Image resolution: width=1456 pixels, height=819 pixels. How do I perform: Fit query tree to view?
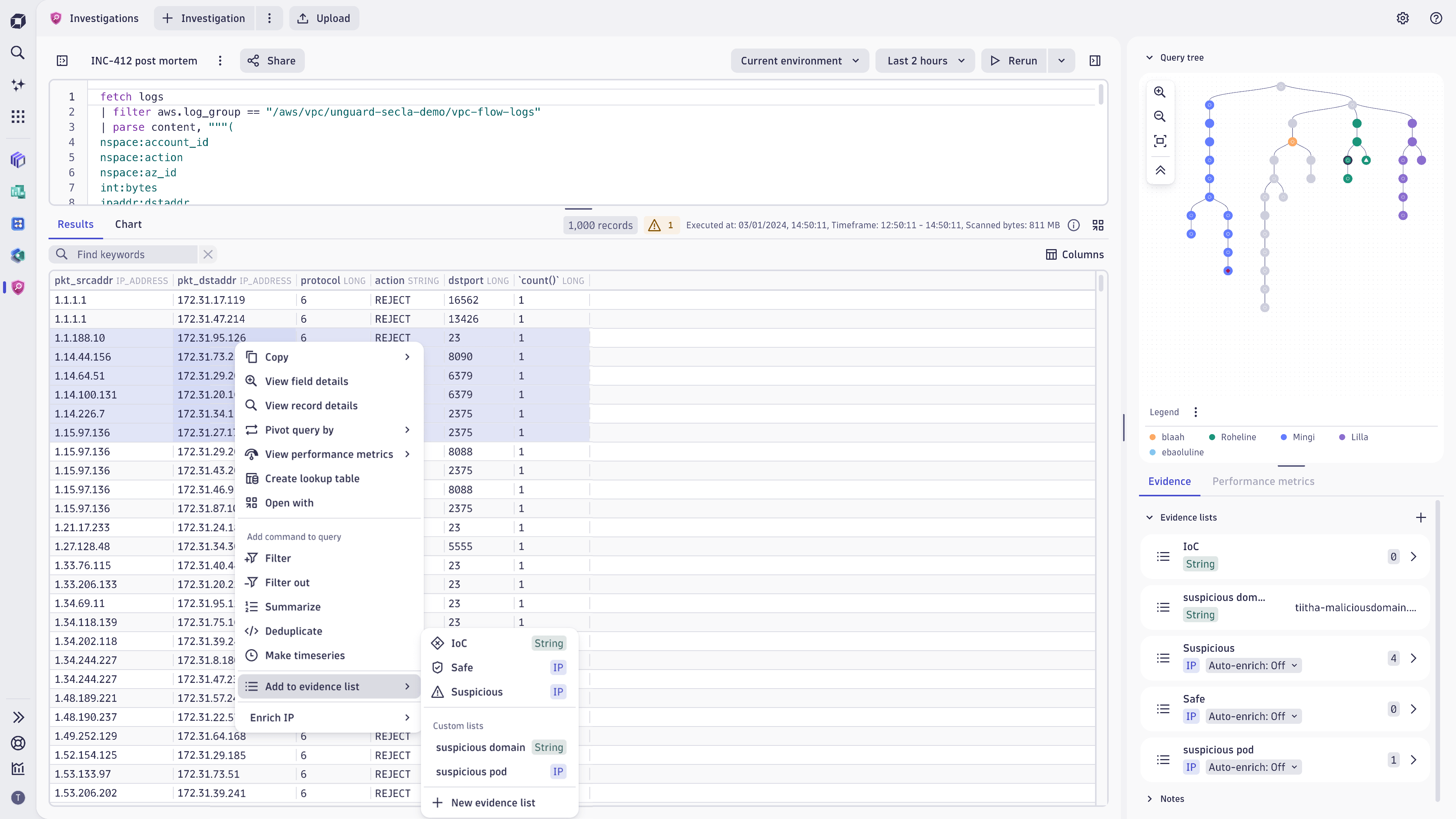point(1160,141)
